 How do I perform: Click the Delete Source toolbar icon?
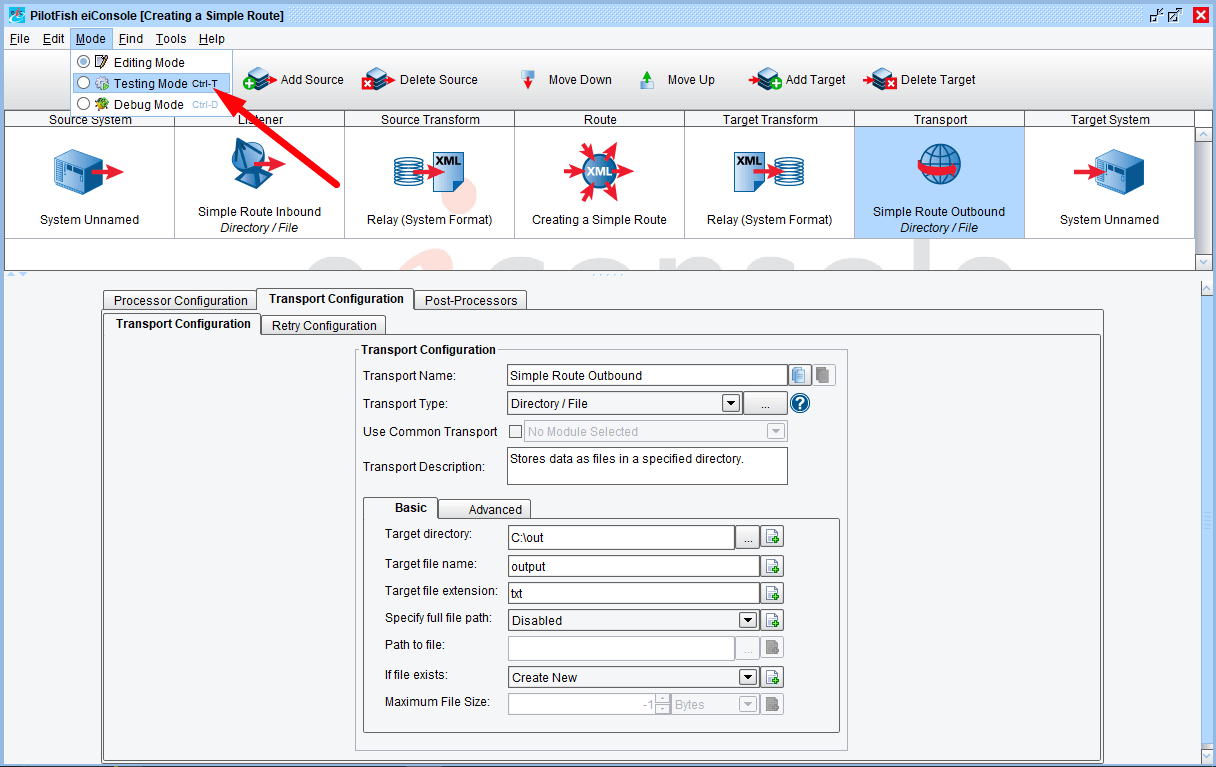coord(377,80)
